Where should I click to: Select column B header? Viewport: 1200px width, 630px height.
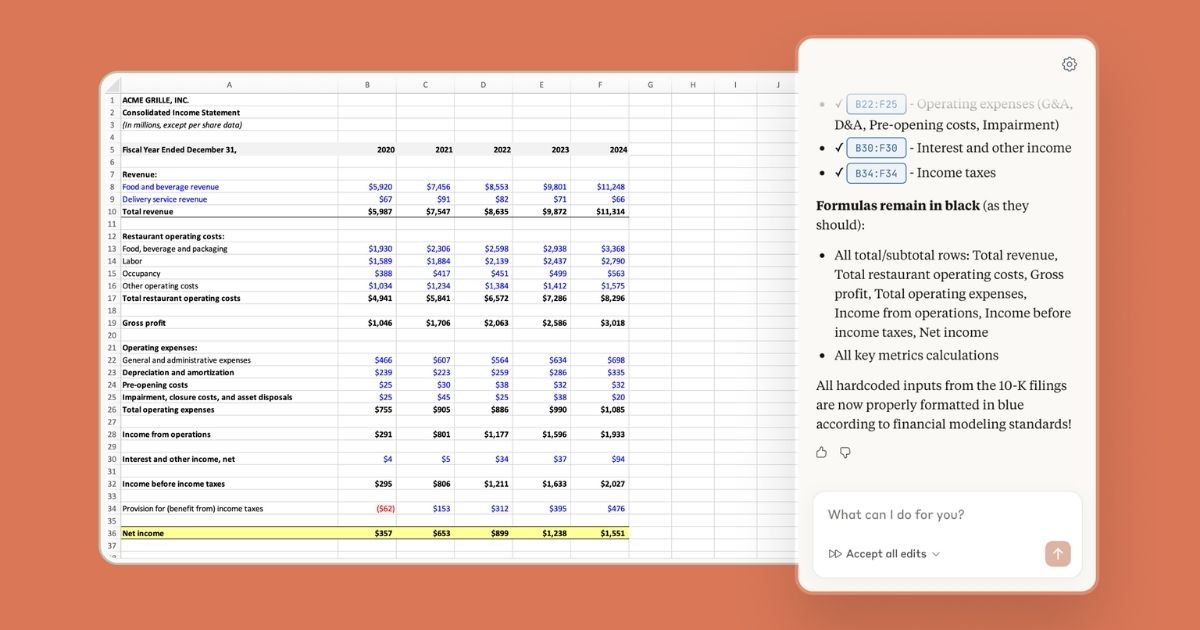tap(367, 85)
